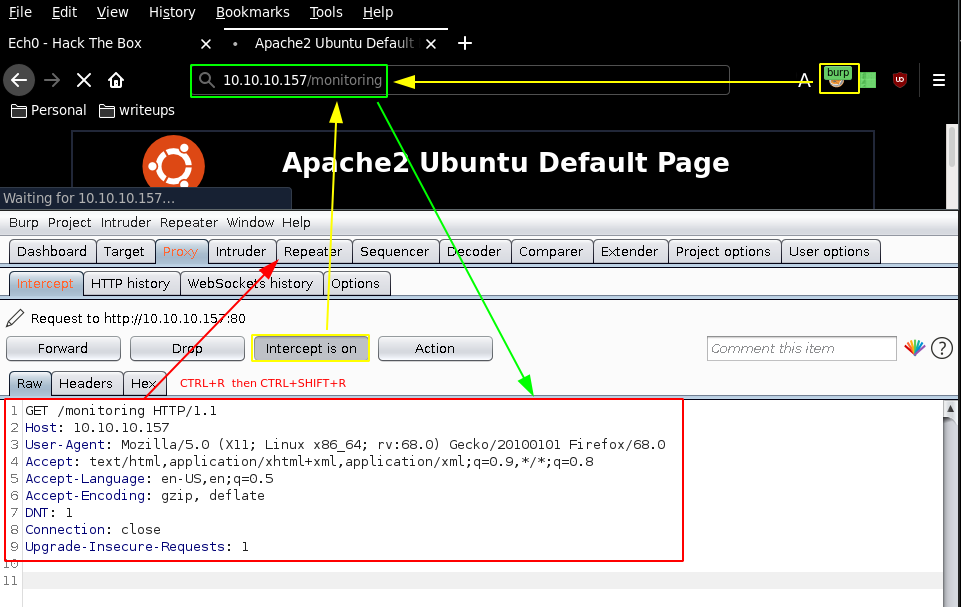Open the Repeater menu in Burp menu bar
961x607 pixels.
tap(189, 223)
